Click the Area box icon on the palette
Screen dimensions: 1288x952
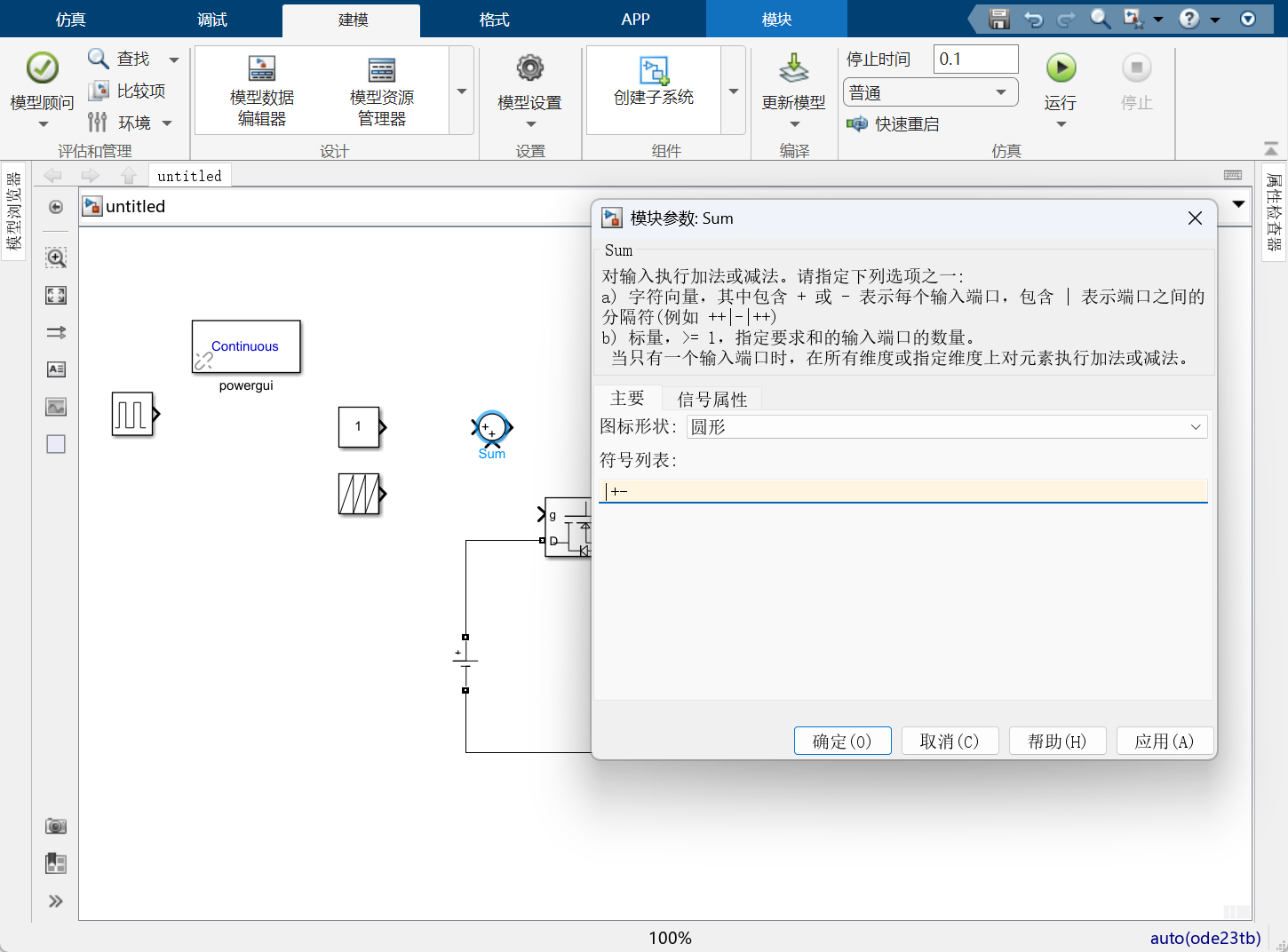[x=56, y=444]
